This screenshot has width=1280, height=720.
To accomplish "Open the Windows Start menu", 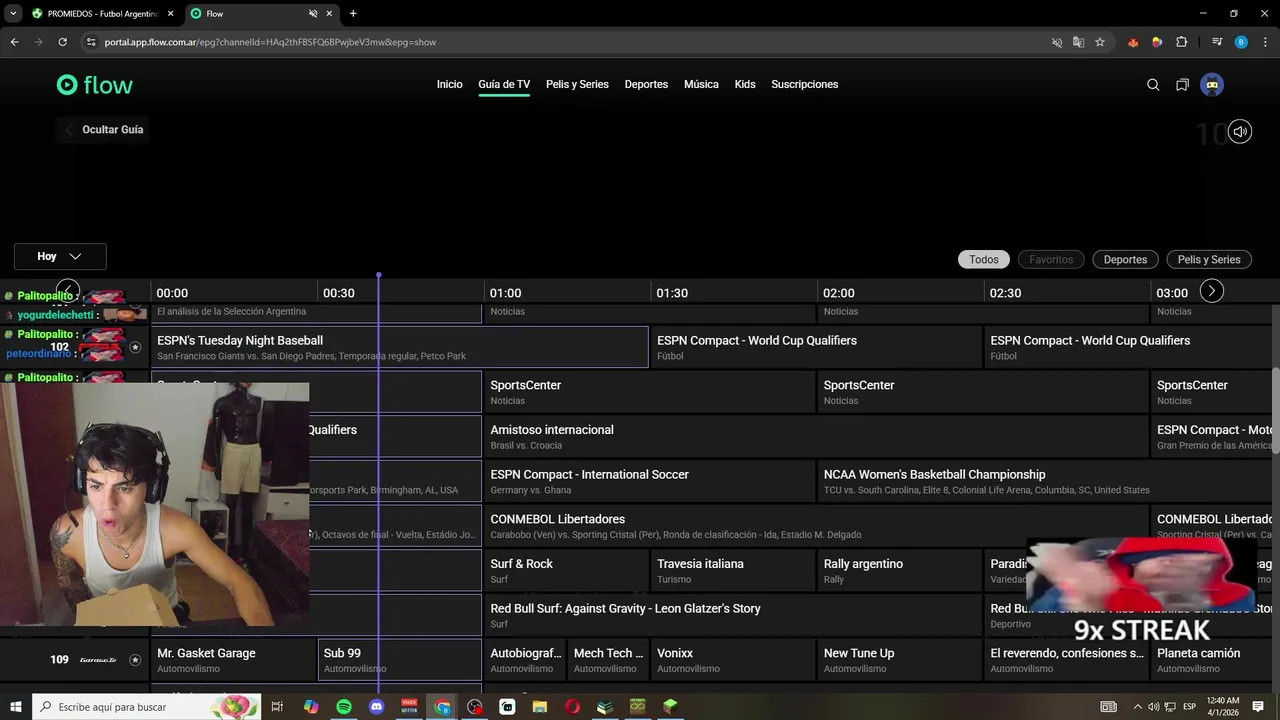I will point(15,707).
